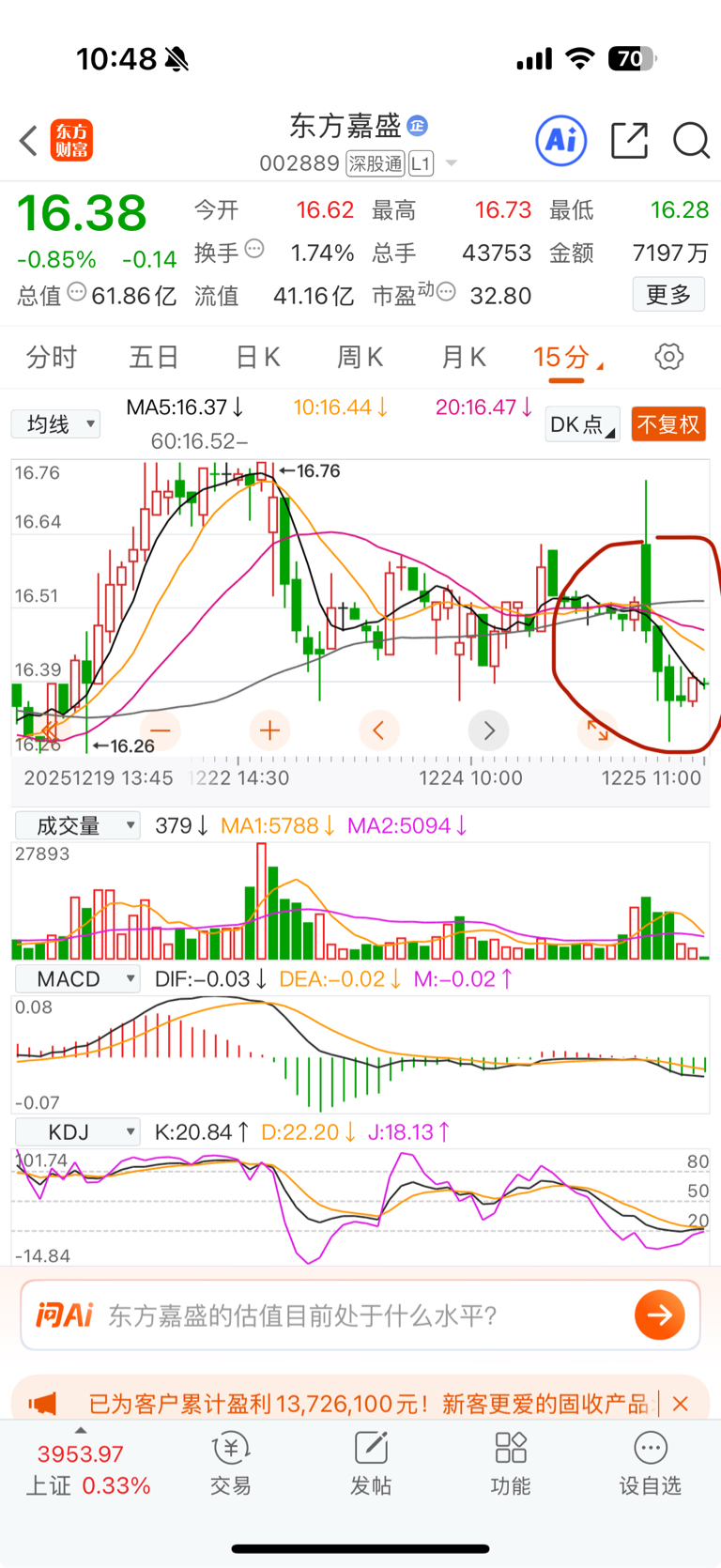
Task: Open fixed-income promo banner text
Action: [x=368, y=1404]
